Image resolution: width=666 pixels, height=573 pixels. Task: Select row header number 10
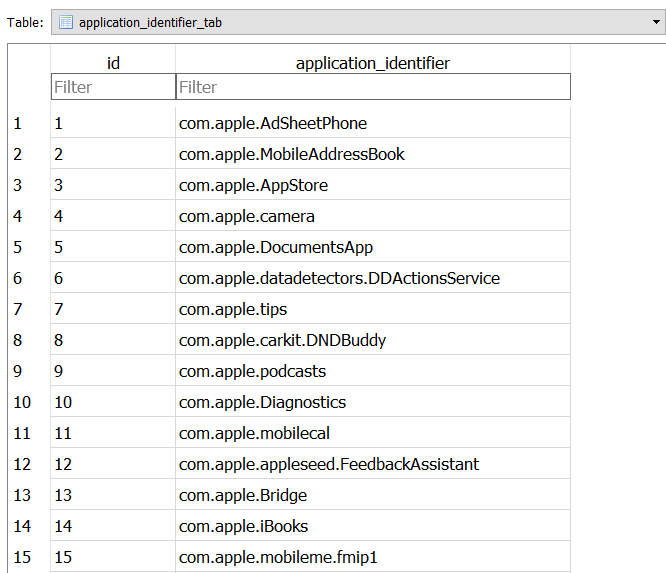pyautogui.click(x=29, y=402)
